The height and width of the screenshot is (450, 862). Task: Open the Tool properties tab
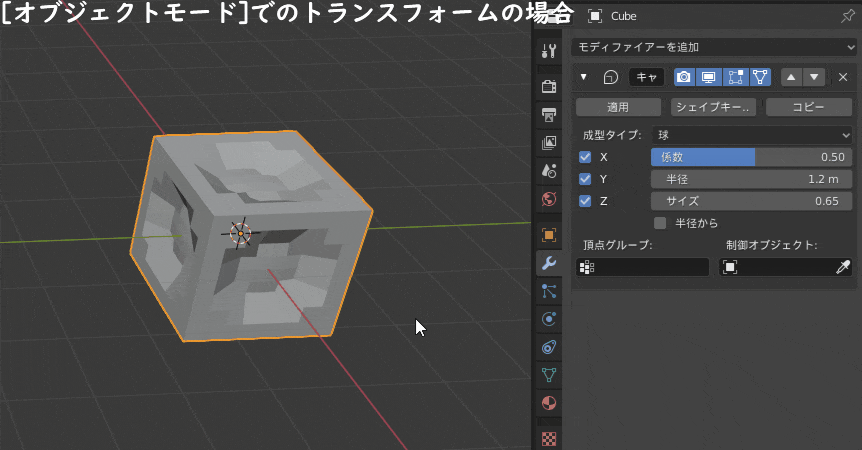coord(549,51)
